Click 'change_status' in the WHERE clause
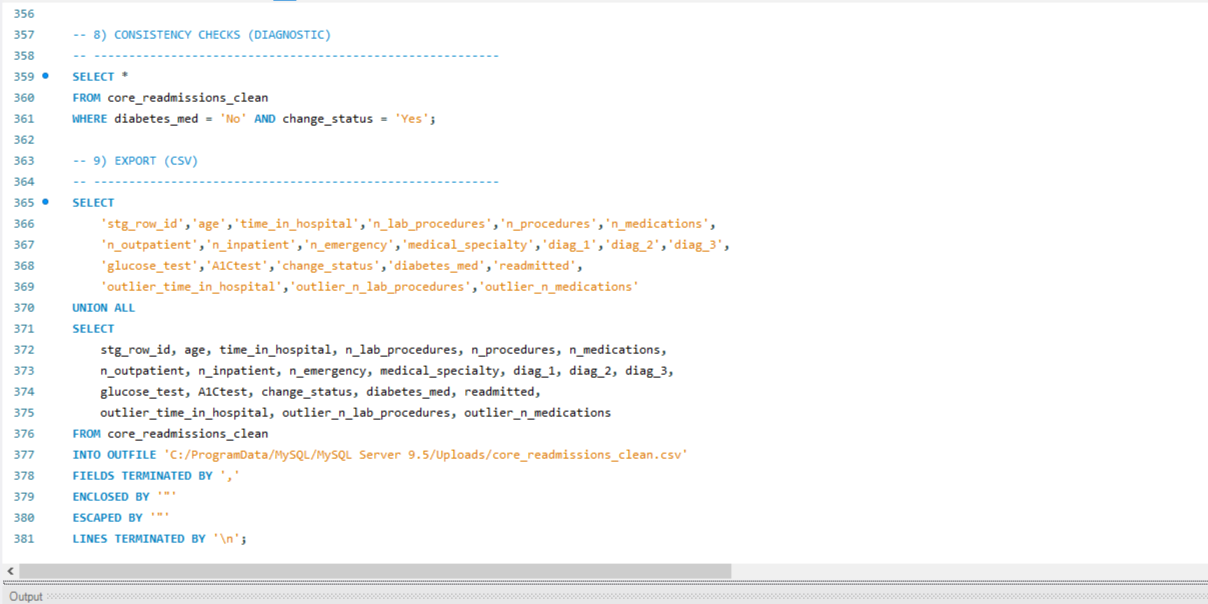This screenshot has width=1208, height=604. click(327, 118)
